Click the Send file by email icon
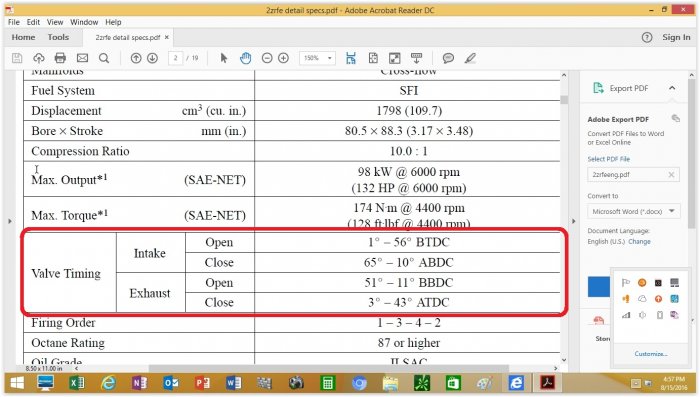Viewport: 700px width, 397px height. tap(82, 58)
